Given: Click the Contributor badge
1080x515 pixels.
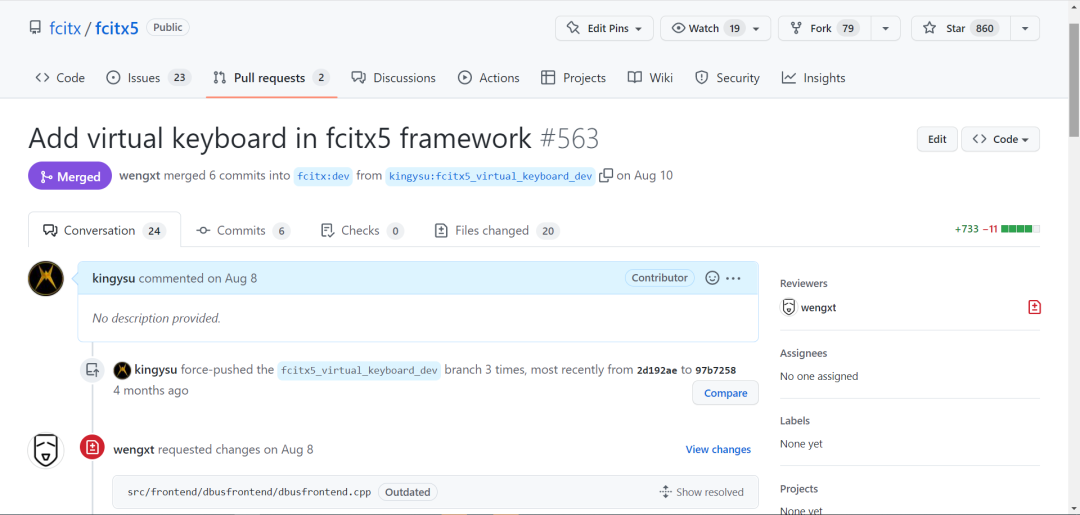Looking at the screenshot, I should coord(660,278).
